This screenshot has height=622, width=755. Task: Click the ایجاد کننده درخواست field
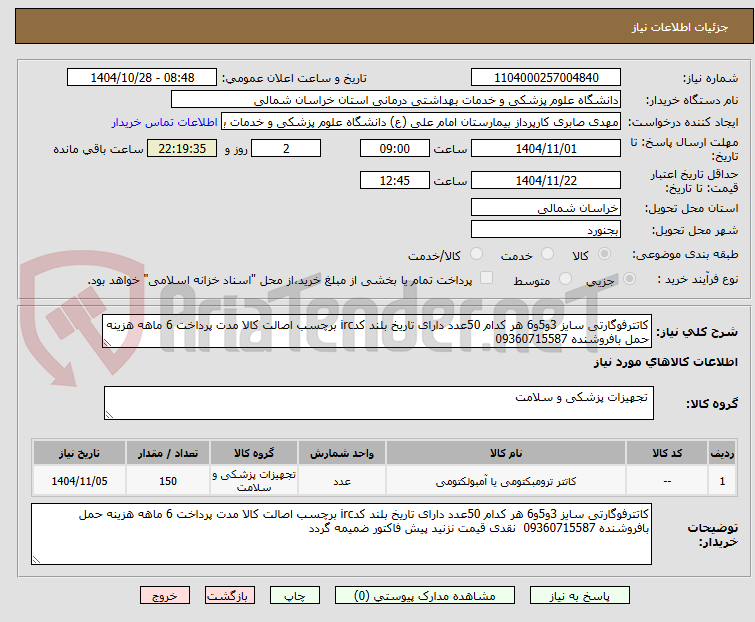(x=421, y=122)
